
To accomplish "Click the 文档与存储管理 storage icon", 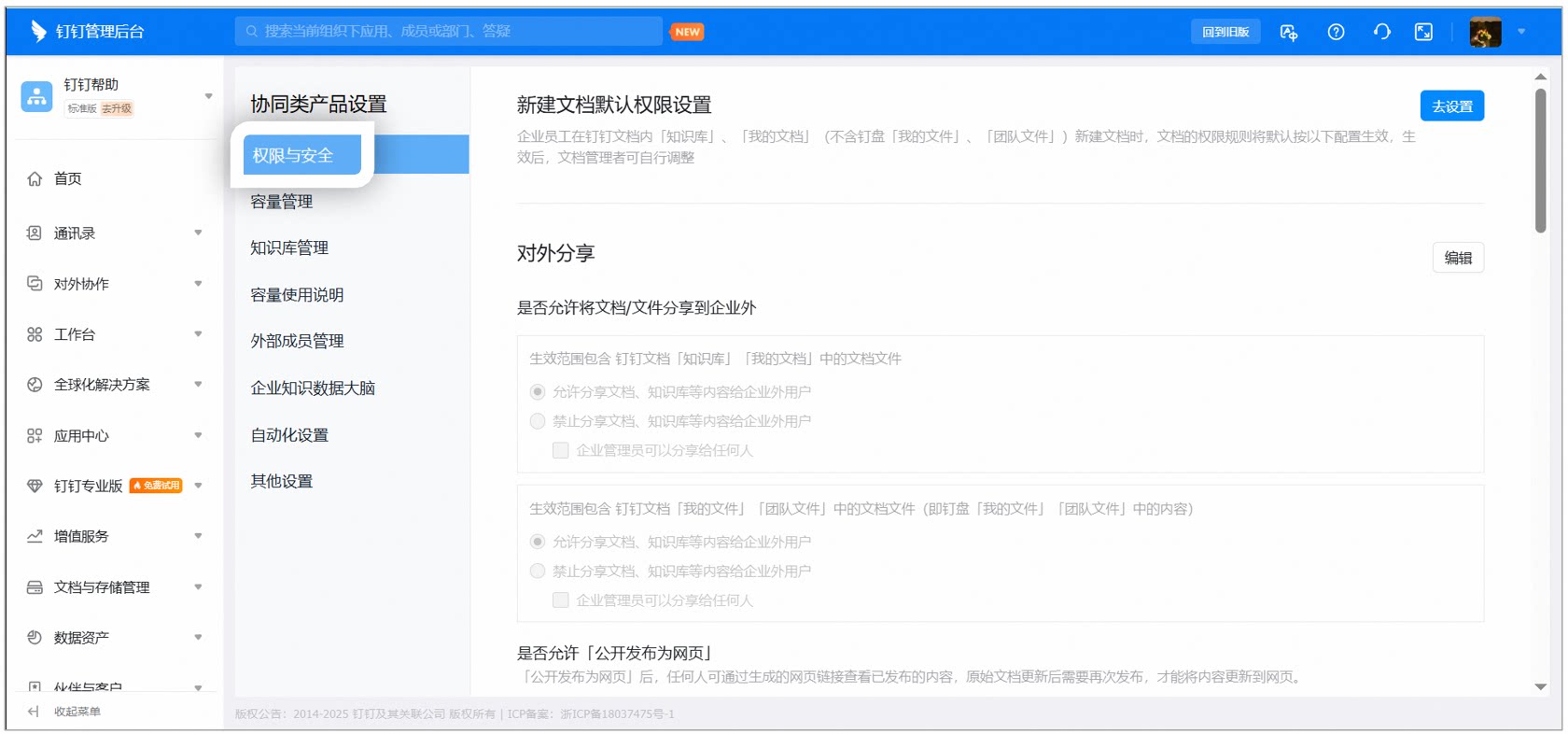I will tap(35, 587).
